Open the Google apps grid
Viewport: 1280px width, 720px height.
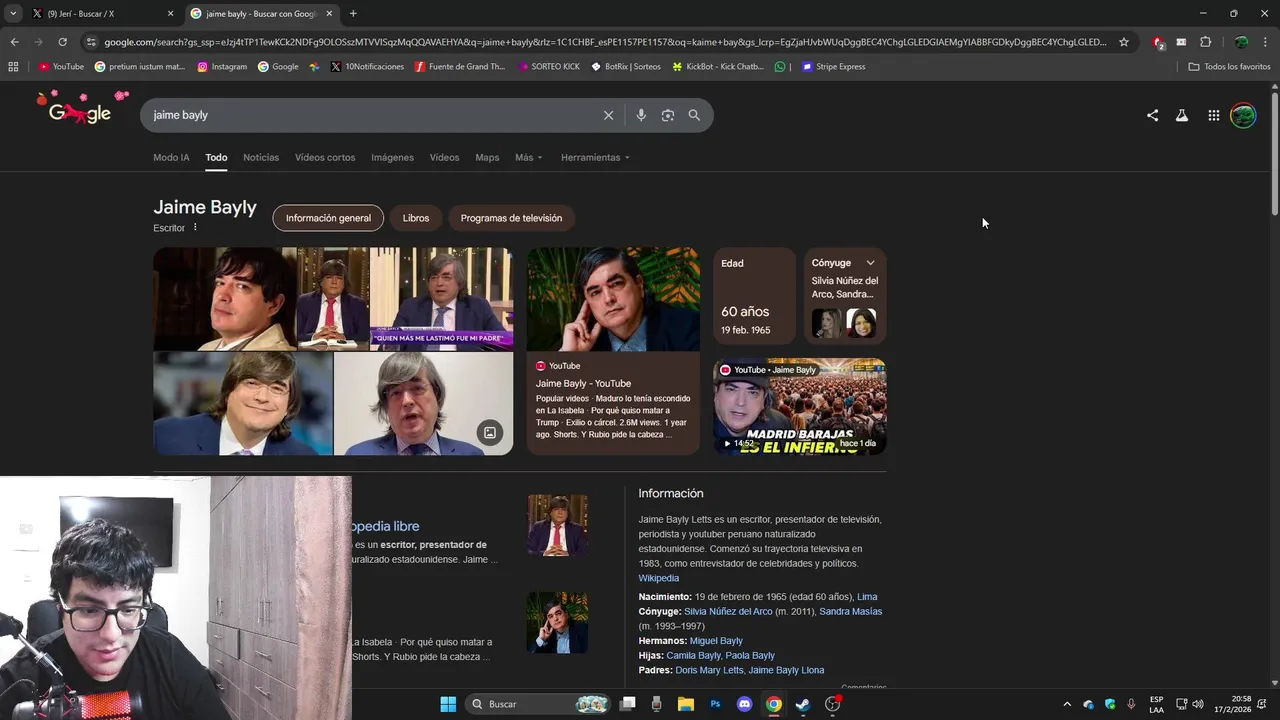[1213, 115]
